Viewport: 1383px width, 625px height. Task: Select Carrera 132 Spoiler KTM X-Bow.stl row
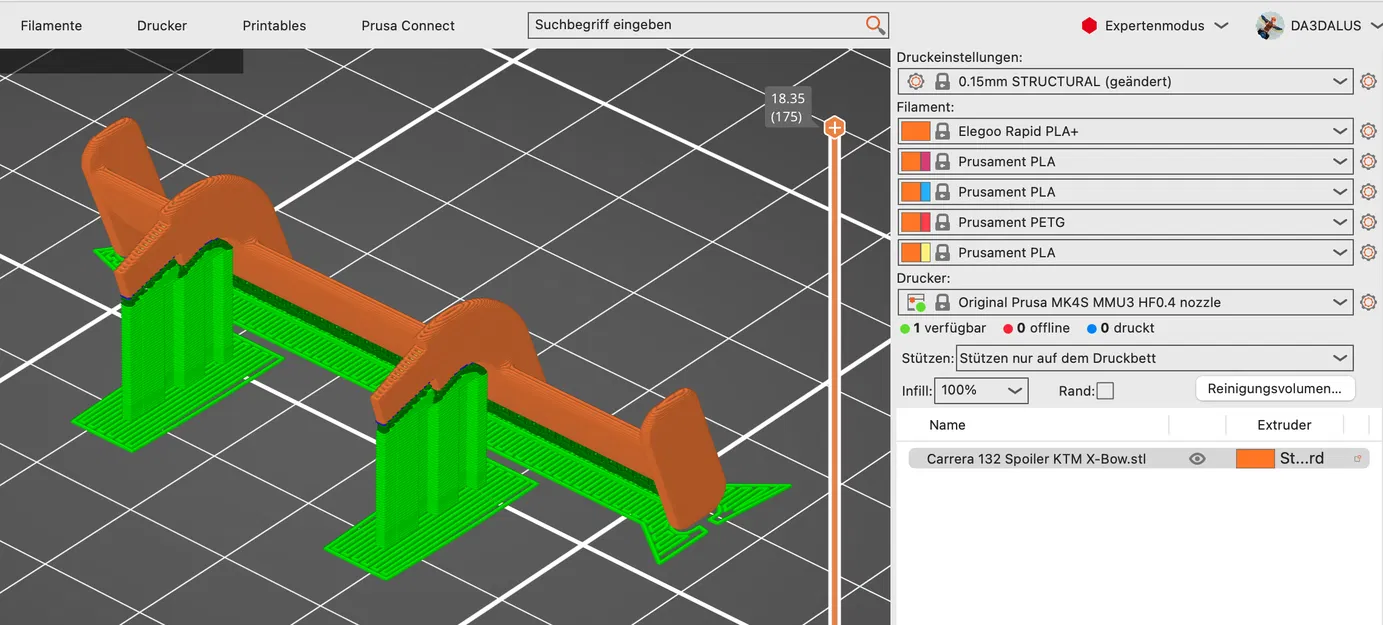tap(1138, 459)
